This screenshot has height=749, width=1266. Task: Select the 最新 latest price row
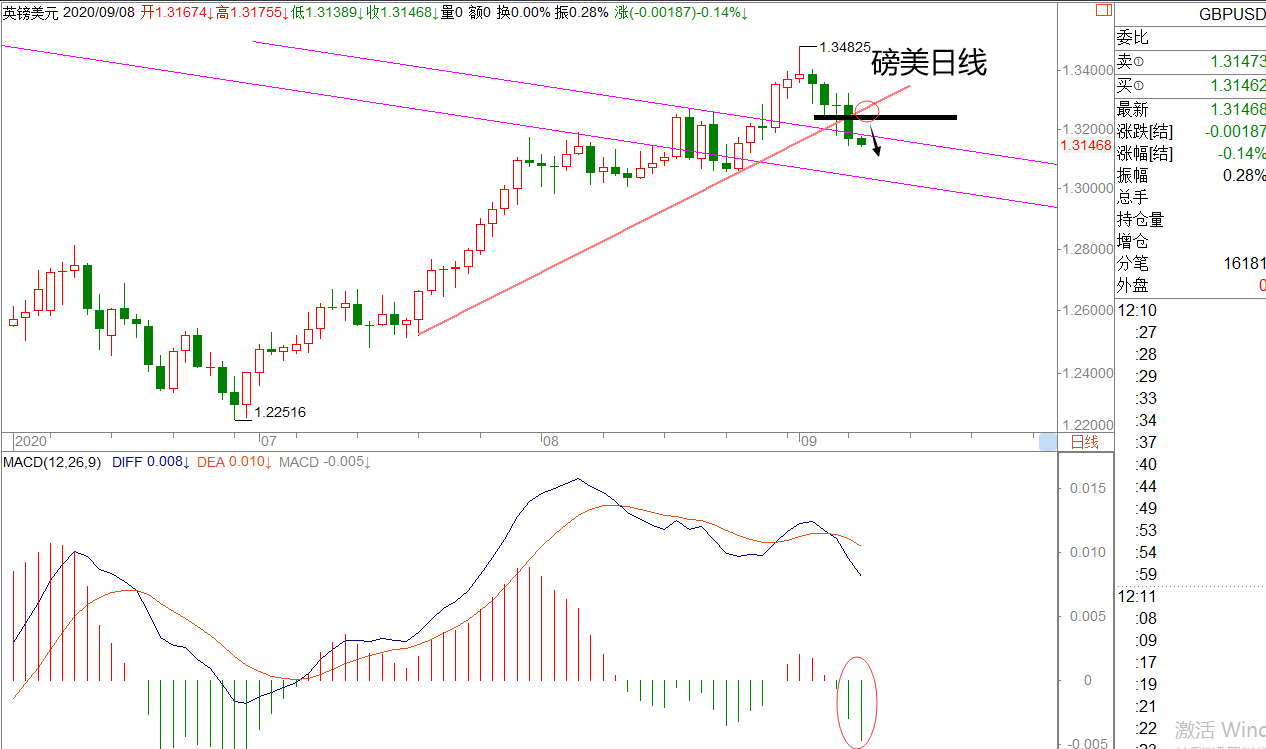tap(1190, 110)
